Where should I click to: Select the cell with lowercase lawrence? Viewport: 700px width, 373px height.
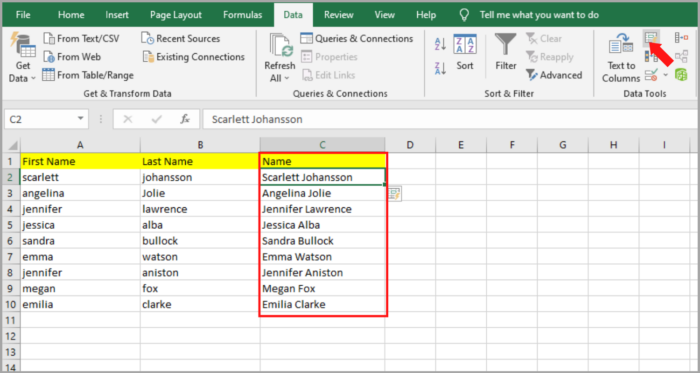[200, 209]
